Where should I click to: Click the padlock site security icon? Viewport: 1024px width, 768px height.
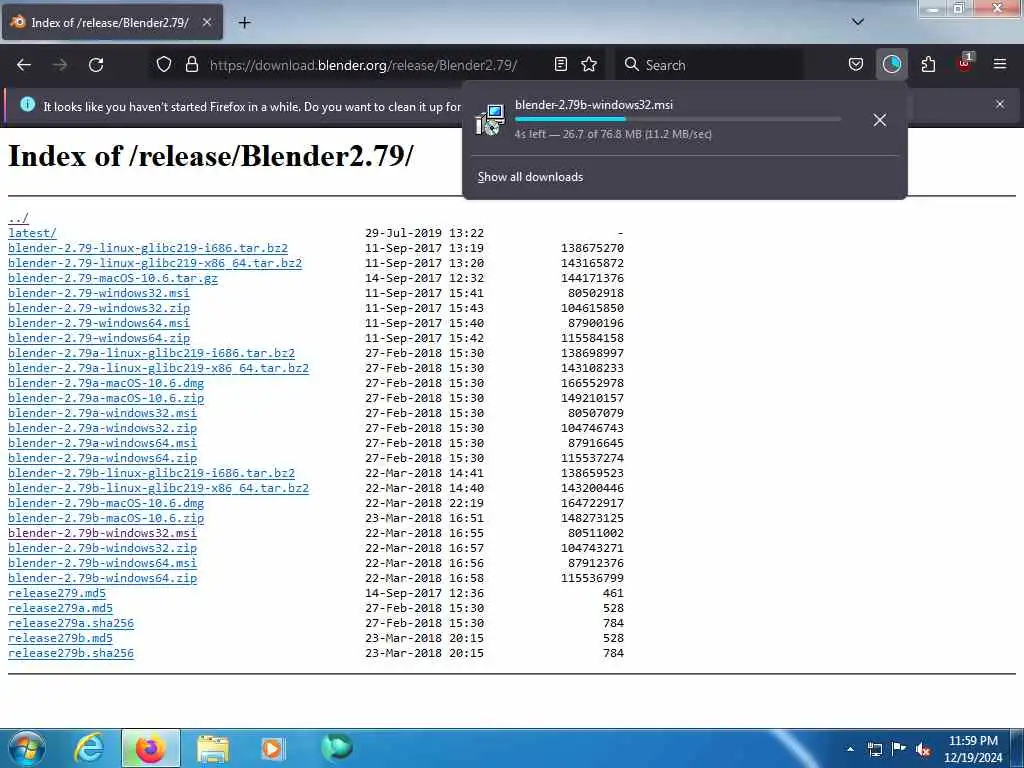191,65
